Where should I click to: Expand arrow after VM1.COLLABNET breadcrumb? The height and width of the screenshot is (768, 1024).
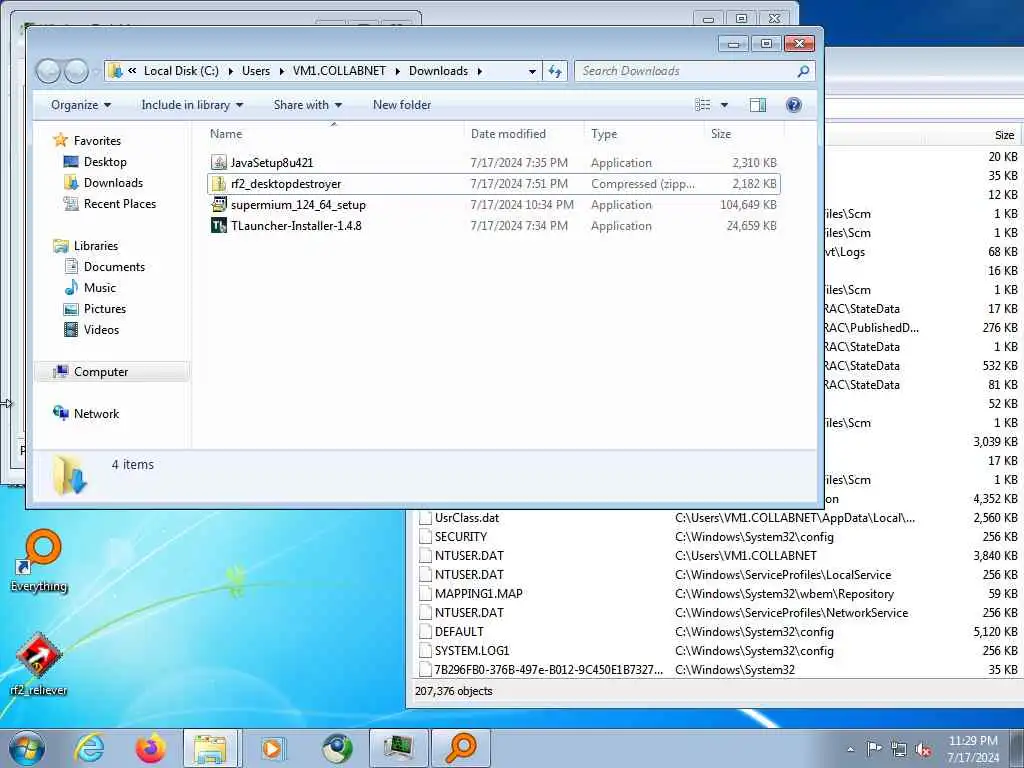[397, 71]
